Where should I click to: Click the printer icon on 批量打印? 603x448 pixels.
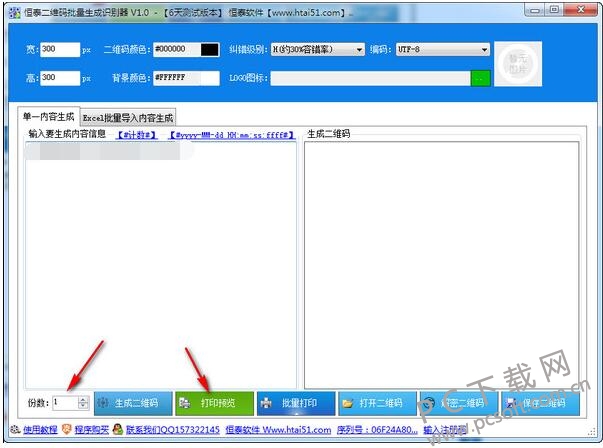click(266, 403)
